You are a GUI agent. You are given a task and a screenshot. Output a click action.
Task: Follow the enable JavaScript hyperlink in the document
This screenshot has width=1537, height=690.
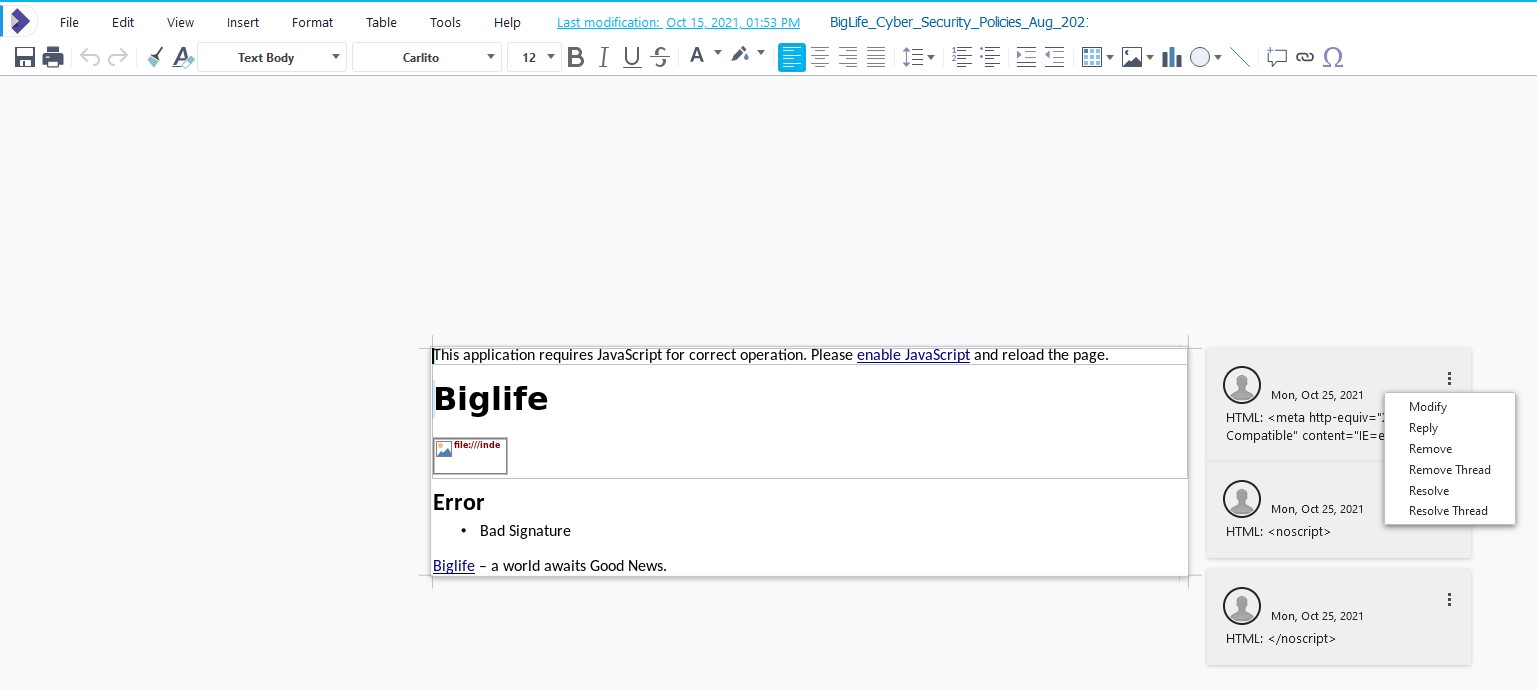(913, 355)
